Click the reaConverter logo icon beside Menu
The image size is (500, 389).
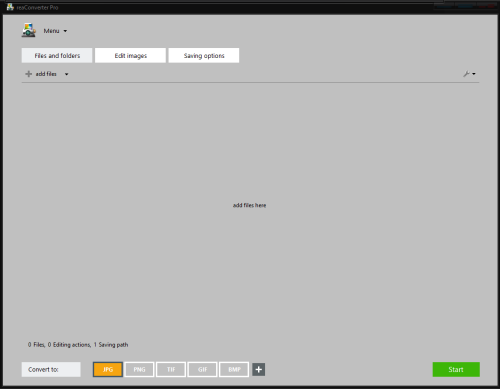[x=29, y=30]
